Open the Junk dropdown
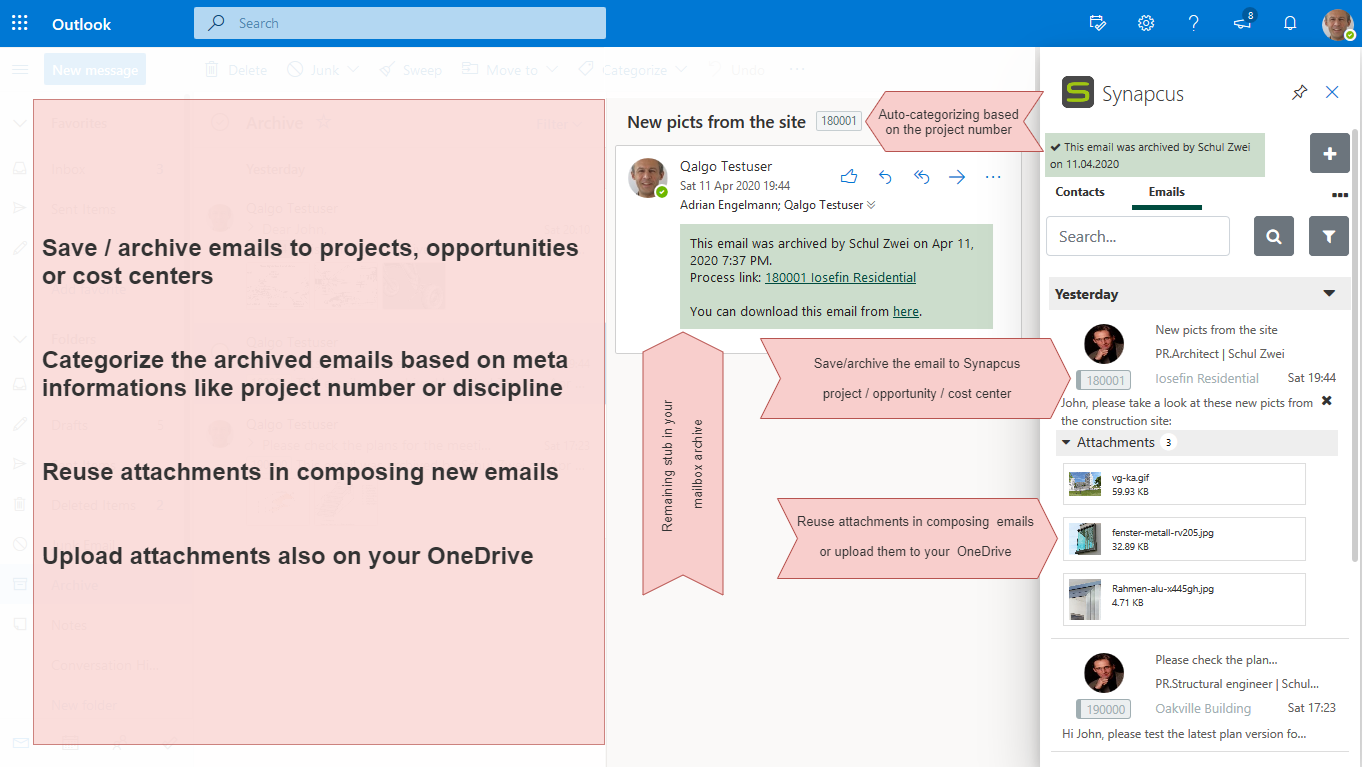 tap(323, 70)
